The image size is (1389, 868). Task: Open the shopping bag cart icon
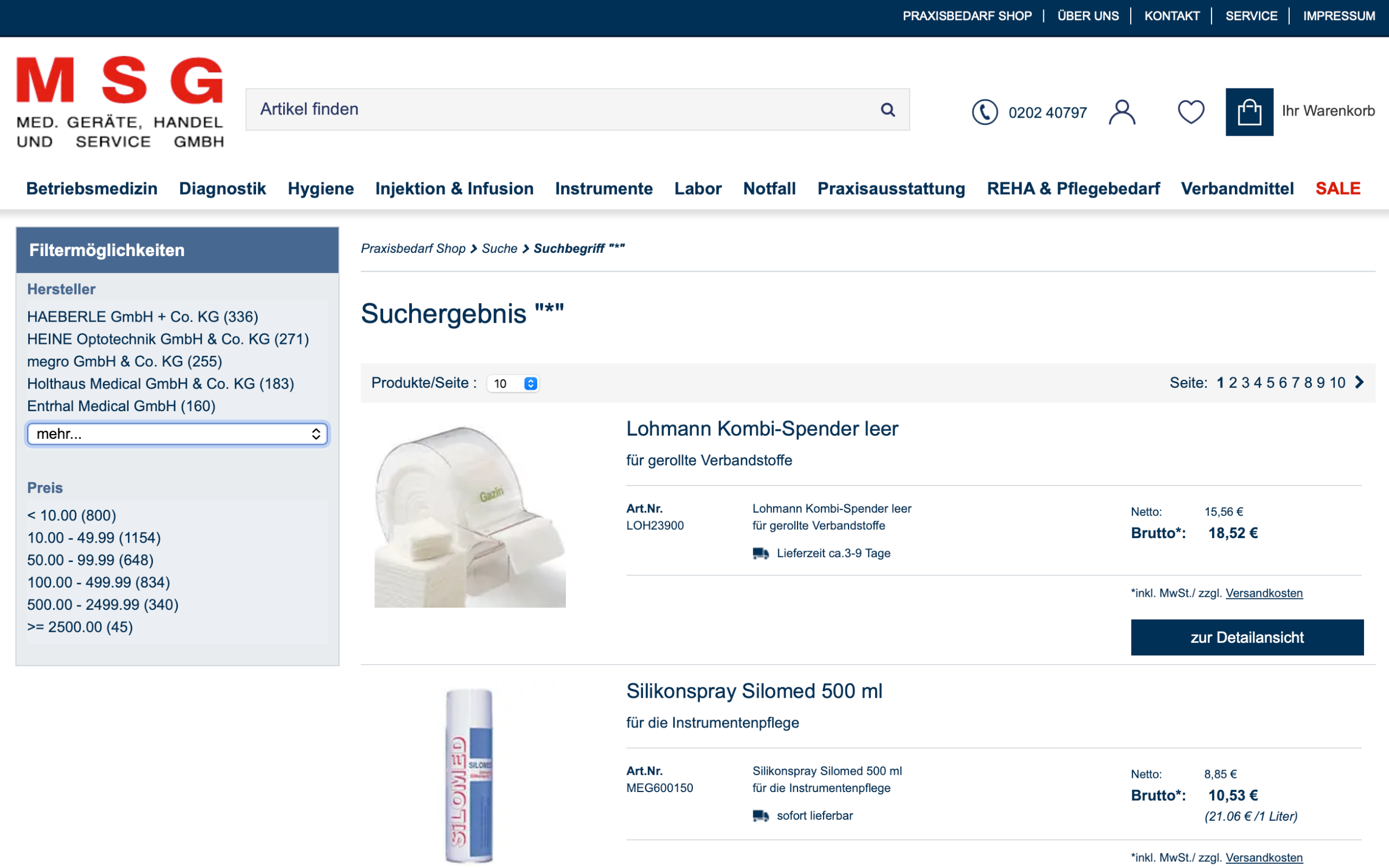pyautogui.click(x=1250, y=112)
